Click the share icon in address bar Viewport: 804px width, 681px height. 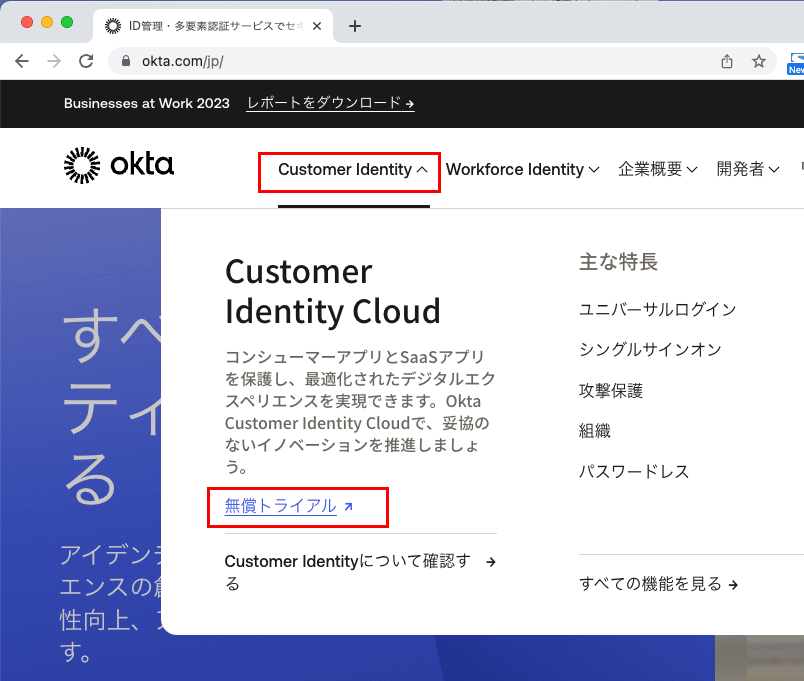[727, 61]
